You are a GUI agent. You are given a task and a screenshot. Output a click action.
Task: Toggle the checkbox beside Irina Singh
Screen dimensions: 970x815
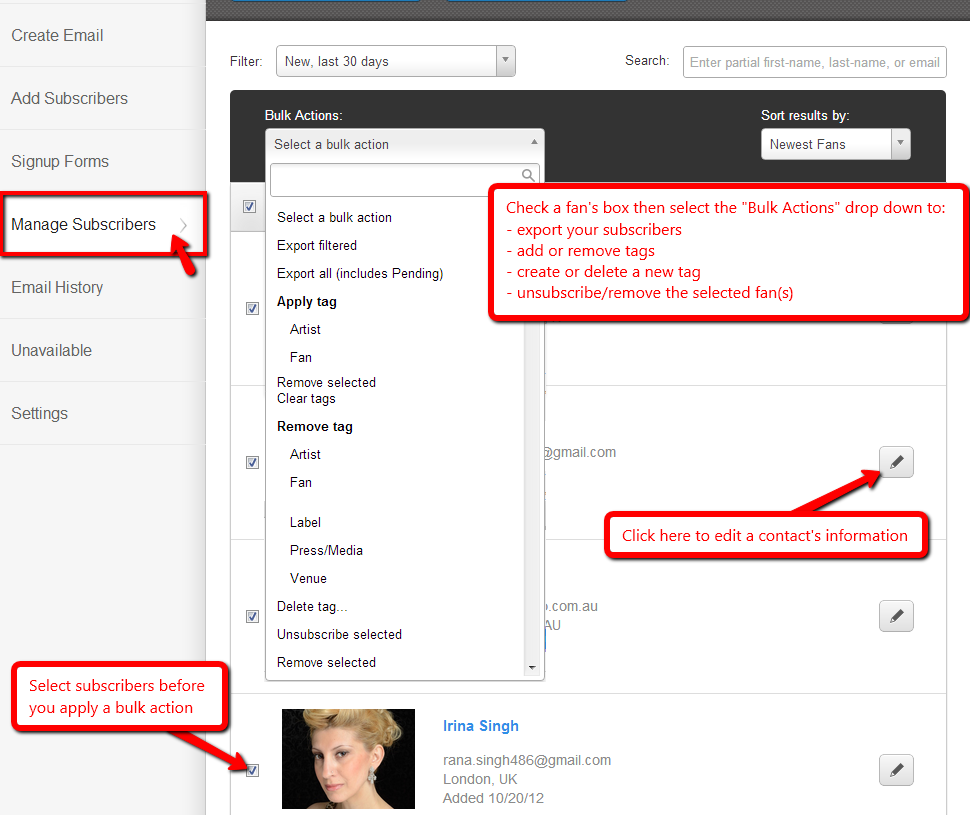click(x=252, y=770)
